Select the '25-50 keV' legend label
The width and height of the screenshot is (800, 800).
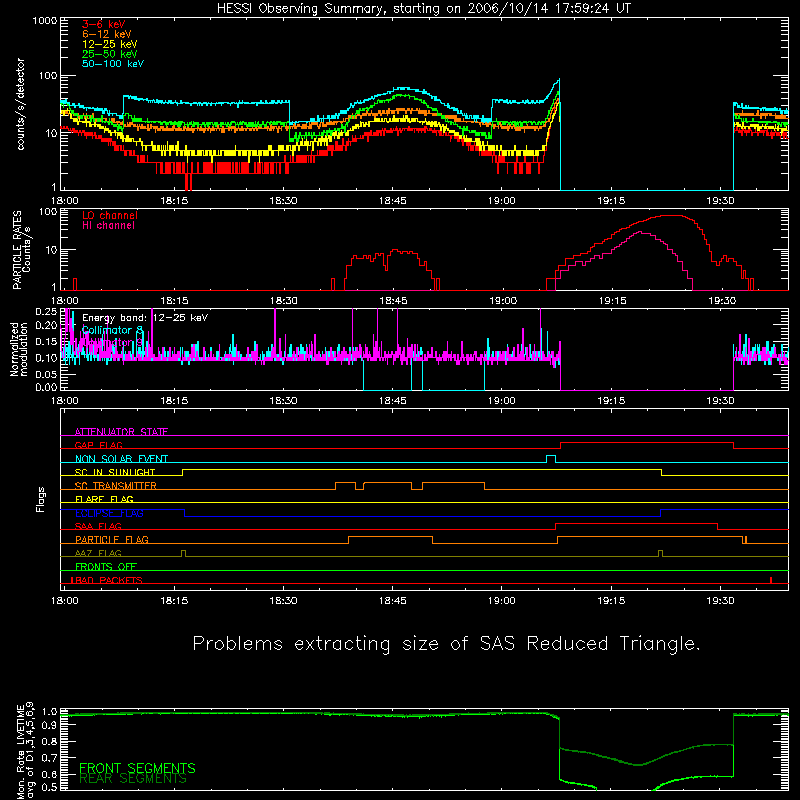point(109,54)
